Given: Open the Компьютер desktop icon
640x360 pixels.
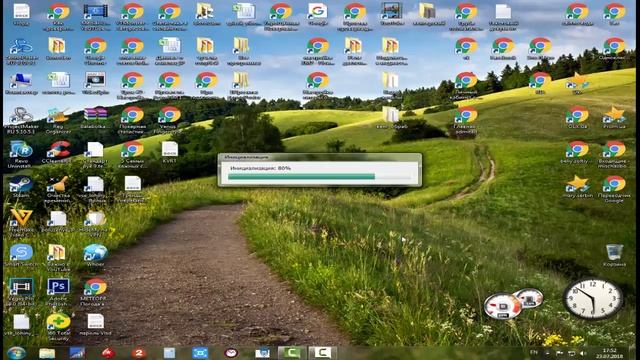Looking at the screenshot, I should (x=21, y=83).
